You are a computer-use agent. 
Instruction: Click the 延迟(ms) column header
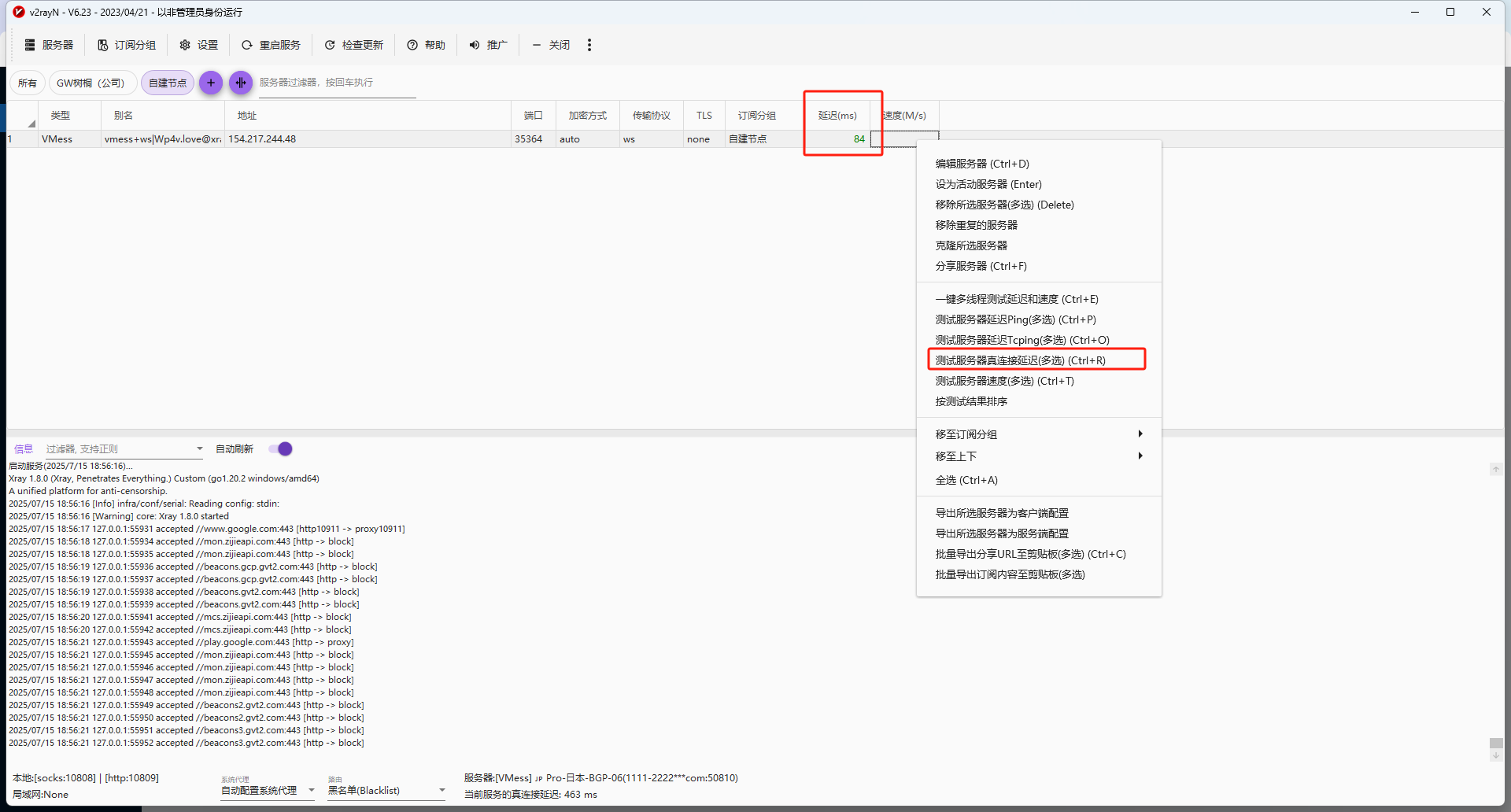837,116
